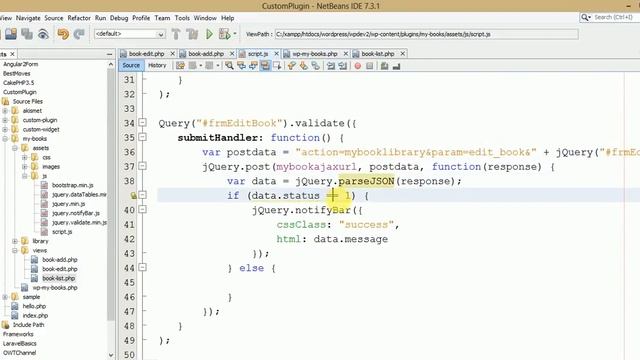Toggle Rectangular Selection in editor toolbar
The width and height of the screenshot is (640, 360).
(278, 66)
